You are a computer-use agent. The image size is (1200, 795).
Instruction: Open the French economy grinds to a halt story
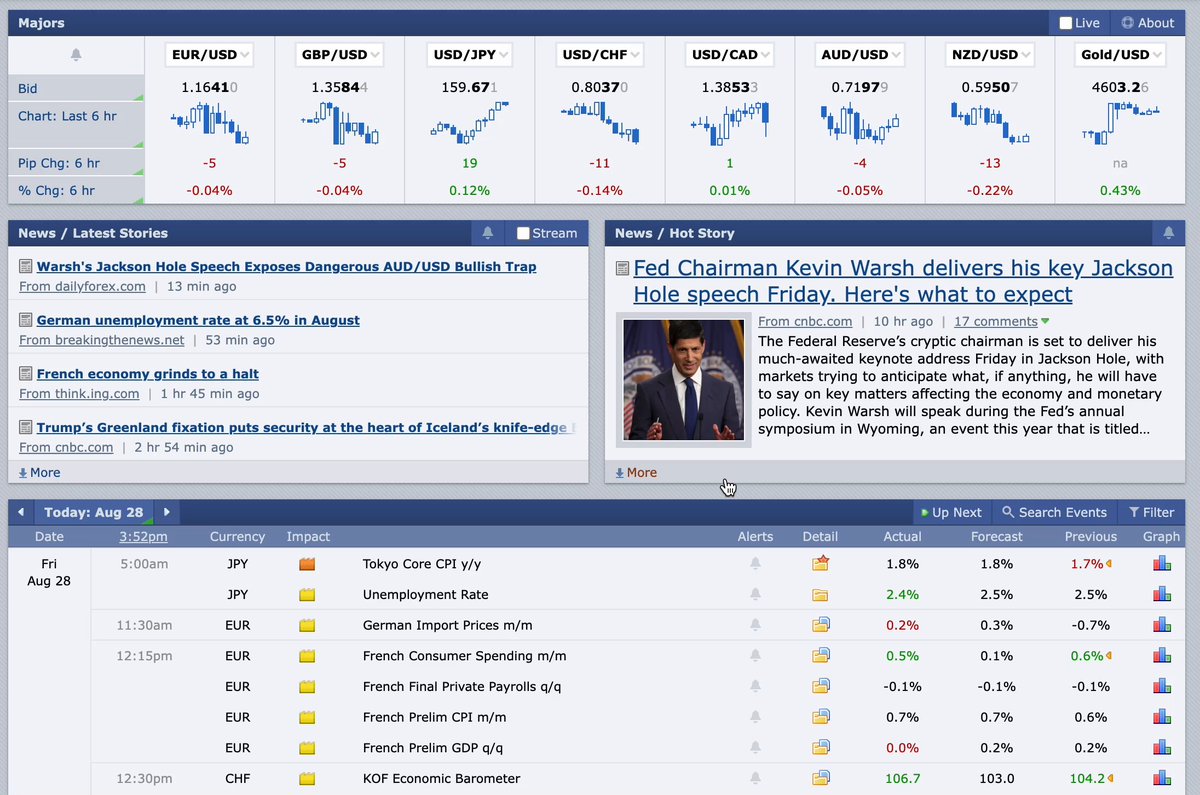[148, 374]
